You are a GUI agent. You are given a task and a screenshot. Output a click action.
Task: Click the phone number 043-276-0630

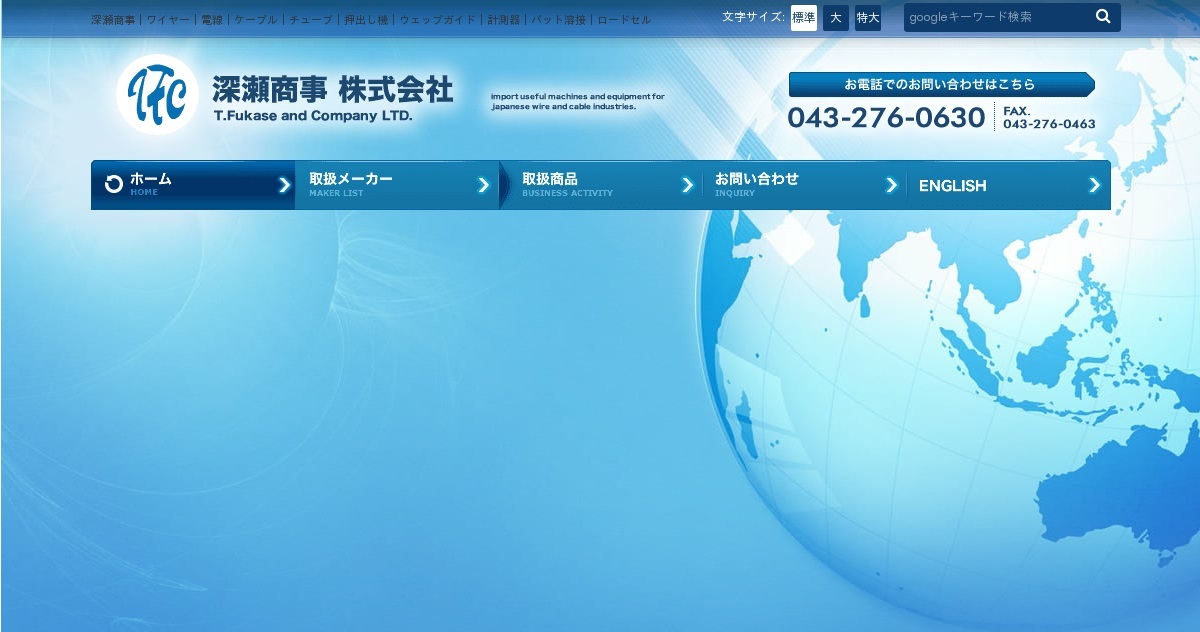point(886,118)
